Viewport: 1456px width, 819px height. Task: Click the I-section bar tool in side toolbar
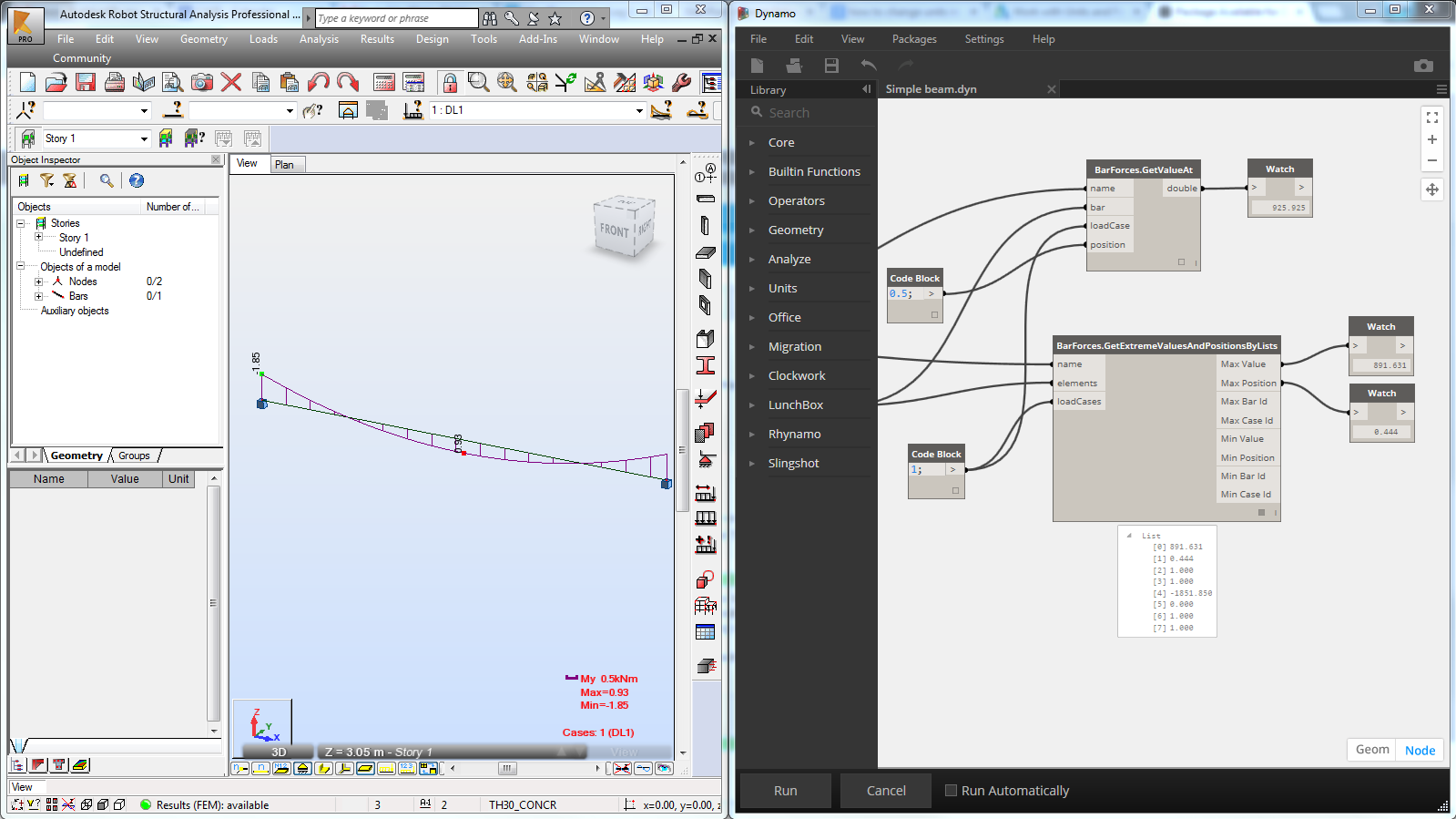(705, 365)
